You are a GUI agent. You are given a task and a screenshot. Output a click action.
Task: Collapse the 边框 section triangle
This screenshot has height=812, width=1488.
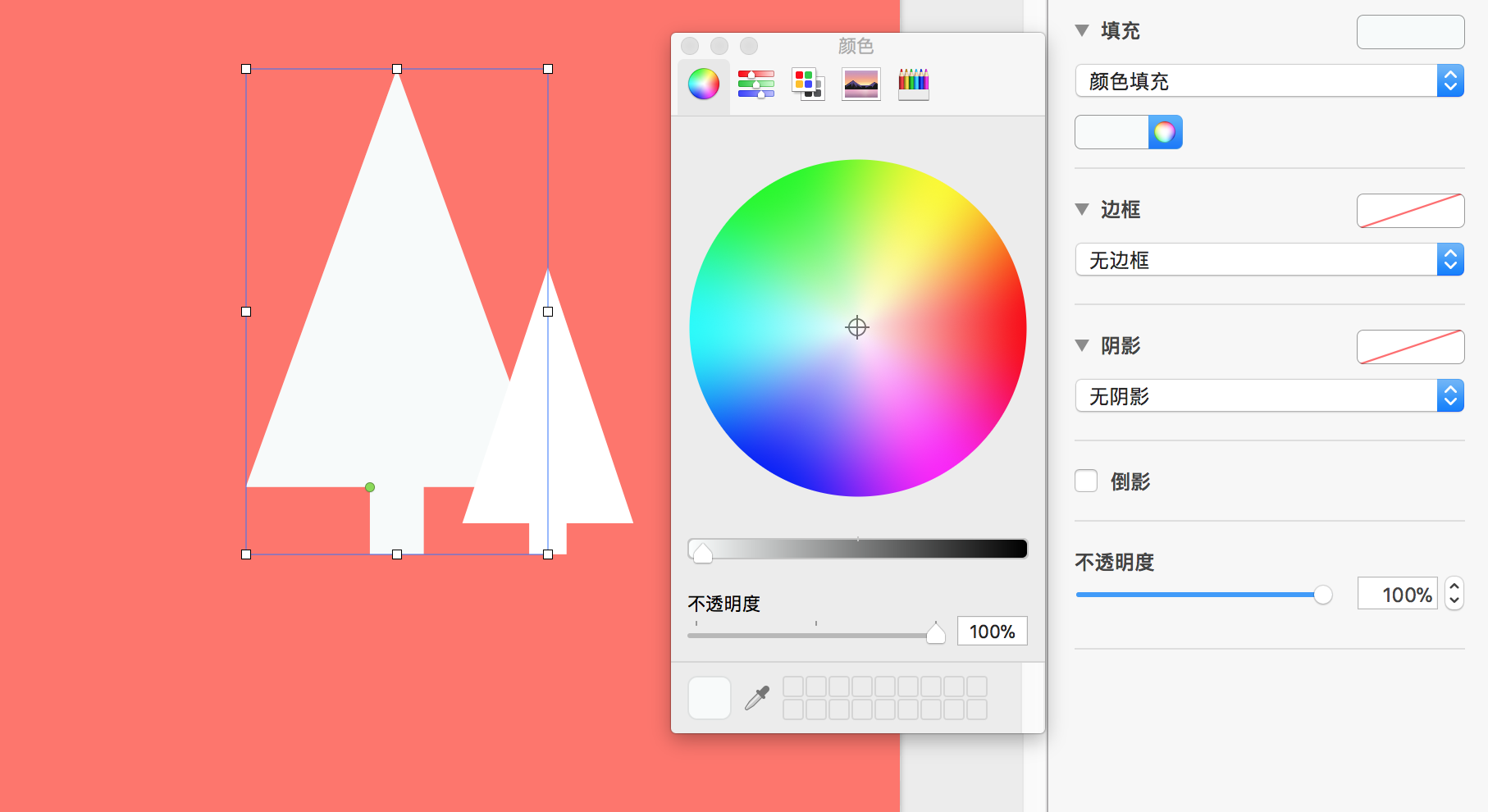coord(1082,209)
